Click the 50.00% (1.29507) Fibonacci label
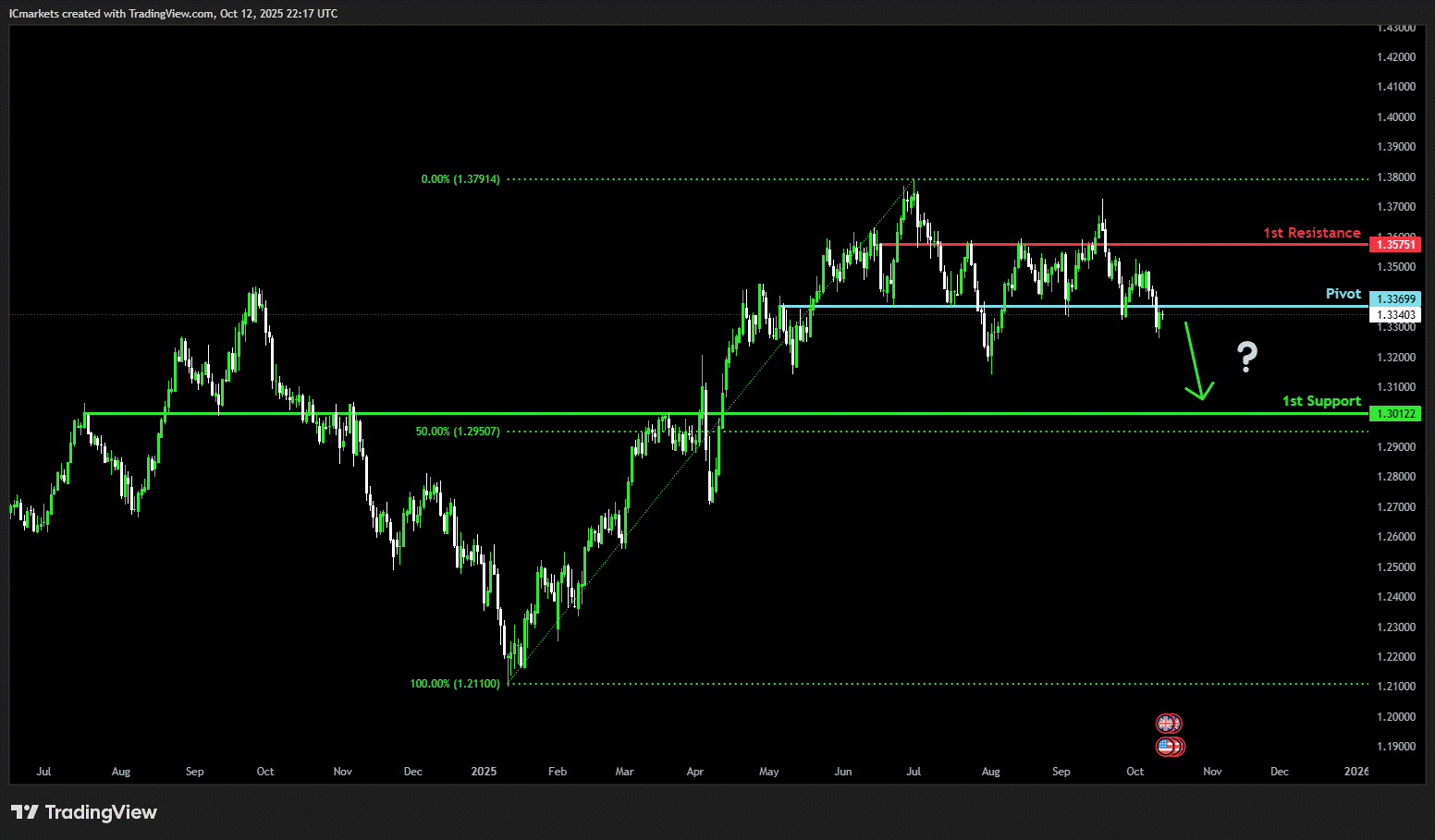1435x840 pixels. 458,432
